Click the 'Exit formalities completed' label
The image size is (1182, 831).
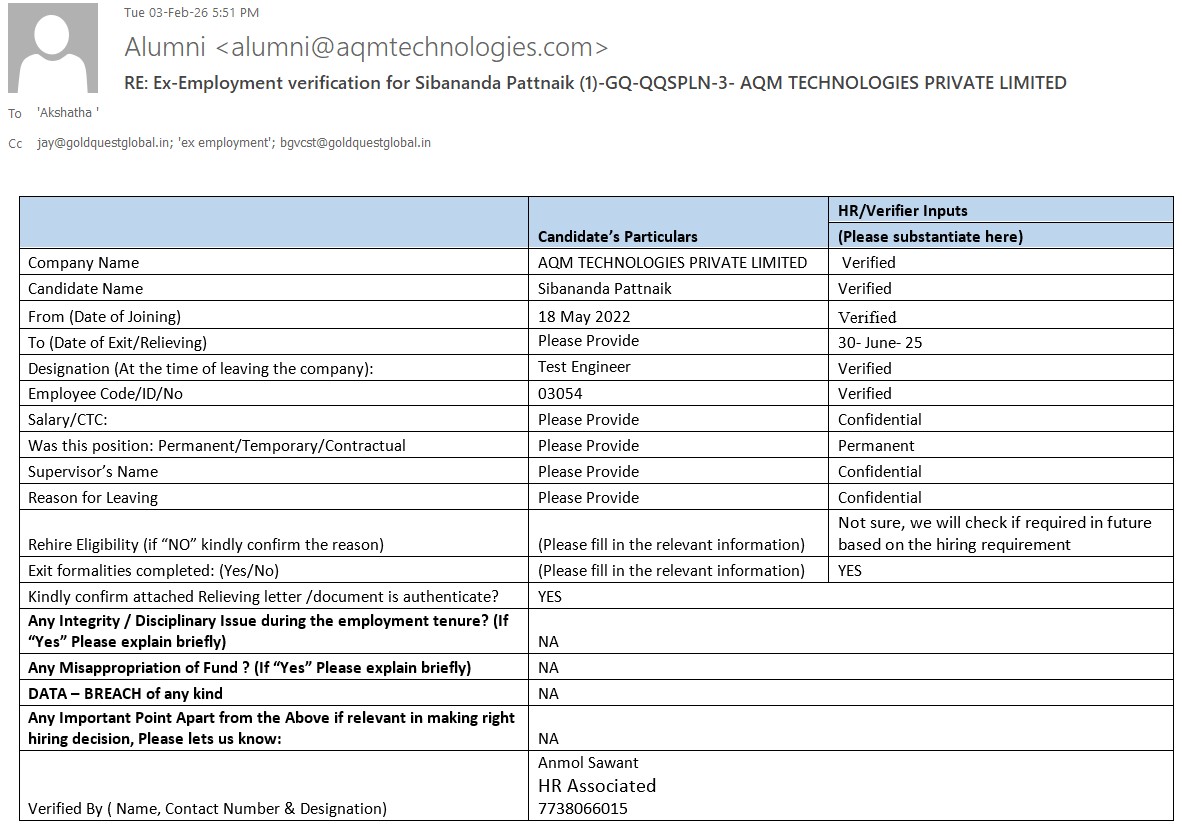point(153,571)
